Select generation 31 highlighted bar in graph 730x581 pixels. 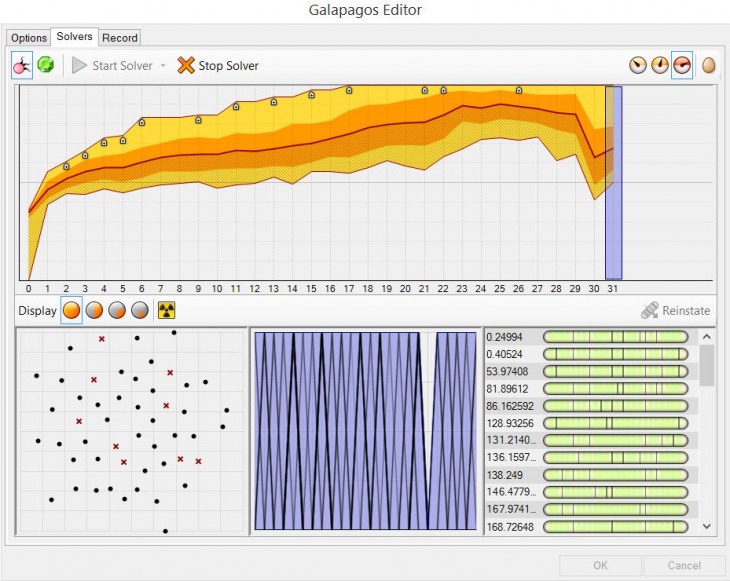[613, 182]
